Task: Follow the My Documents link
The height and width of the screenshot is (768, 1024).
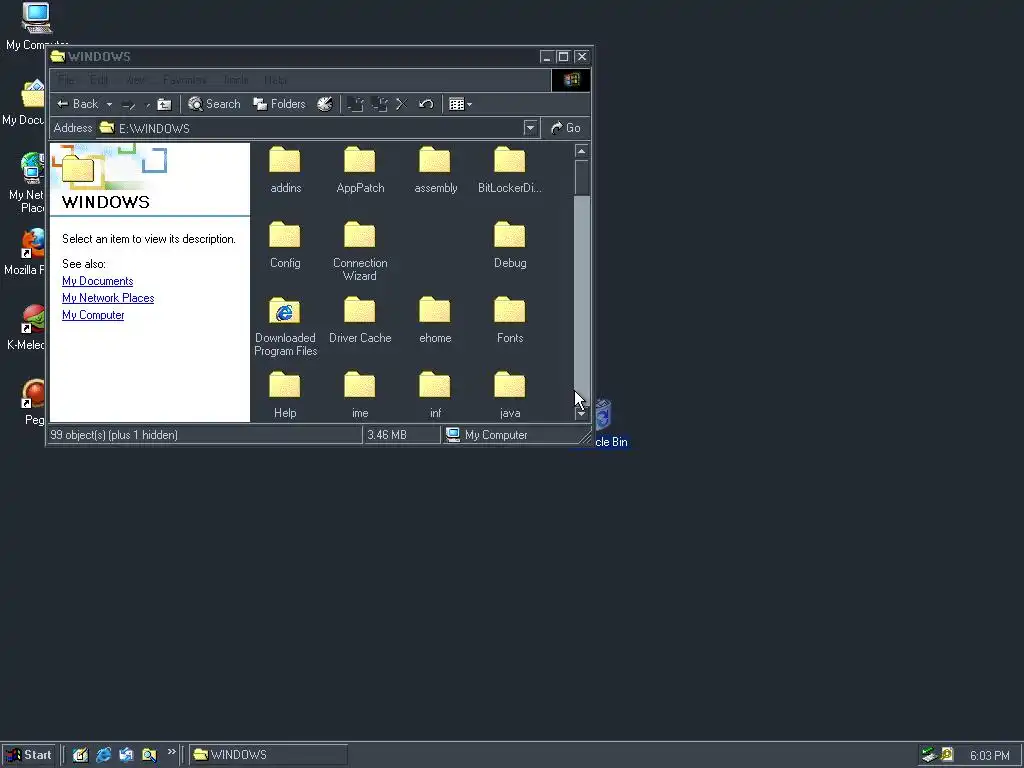Action: pos(97,281)
